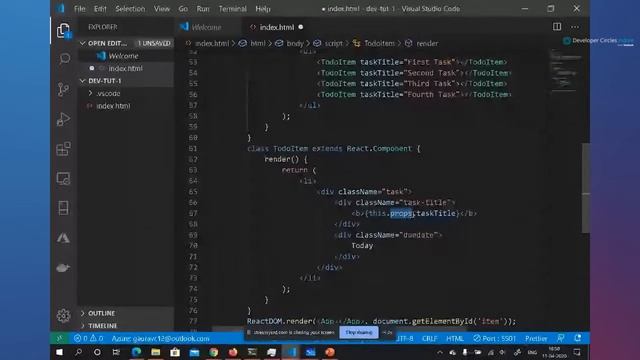Open the Remote Explorer view
Image resolution: width=640 pixels, height=360 pixels.
click(63, 179)
